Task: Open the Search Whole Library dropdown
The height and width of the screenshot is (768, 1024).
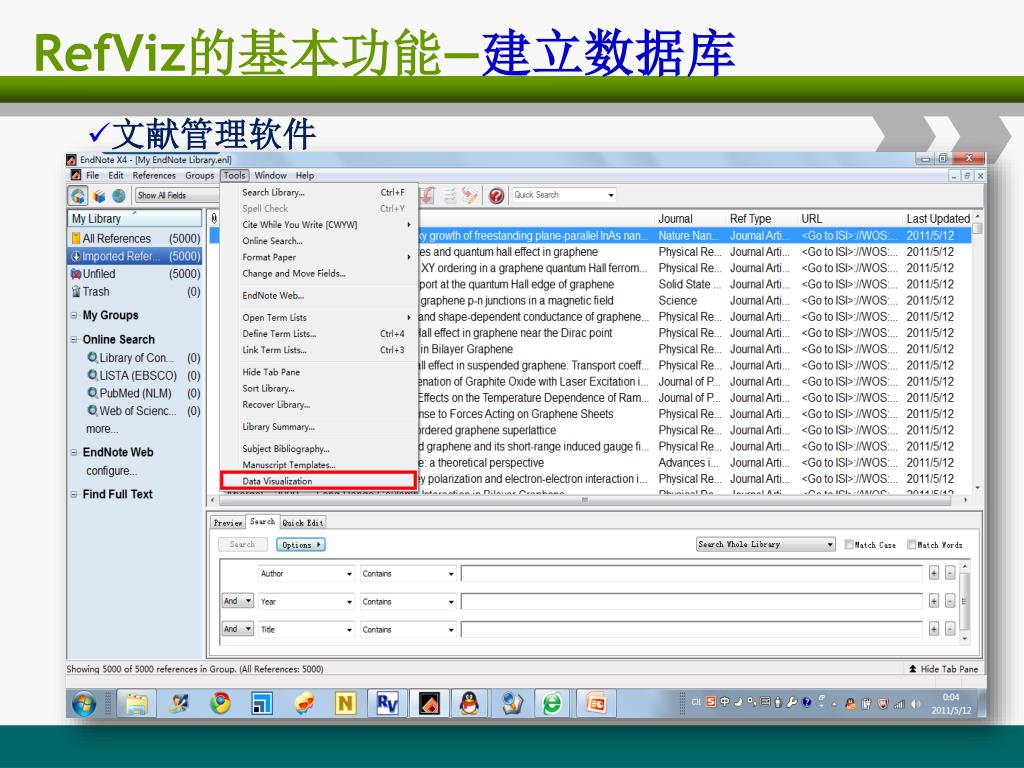Action: point(765,544)
